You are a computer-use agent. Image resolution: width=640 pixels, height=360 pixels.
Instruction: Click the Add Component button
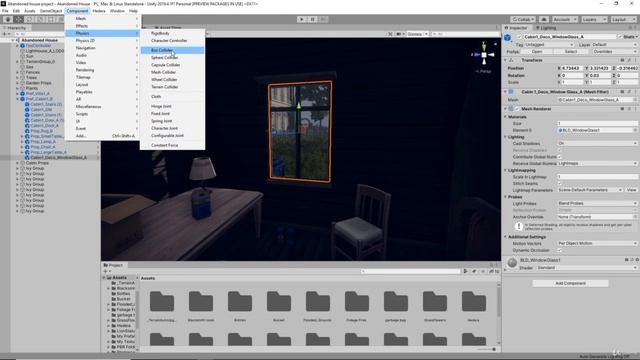click(570, 283)
